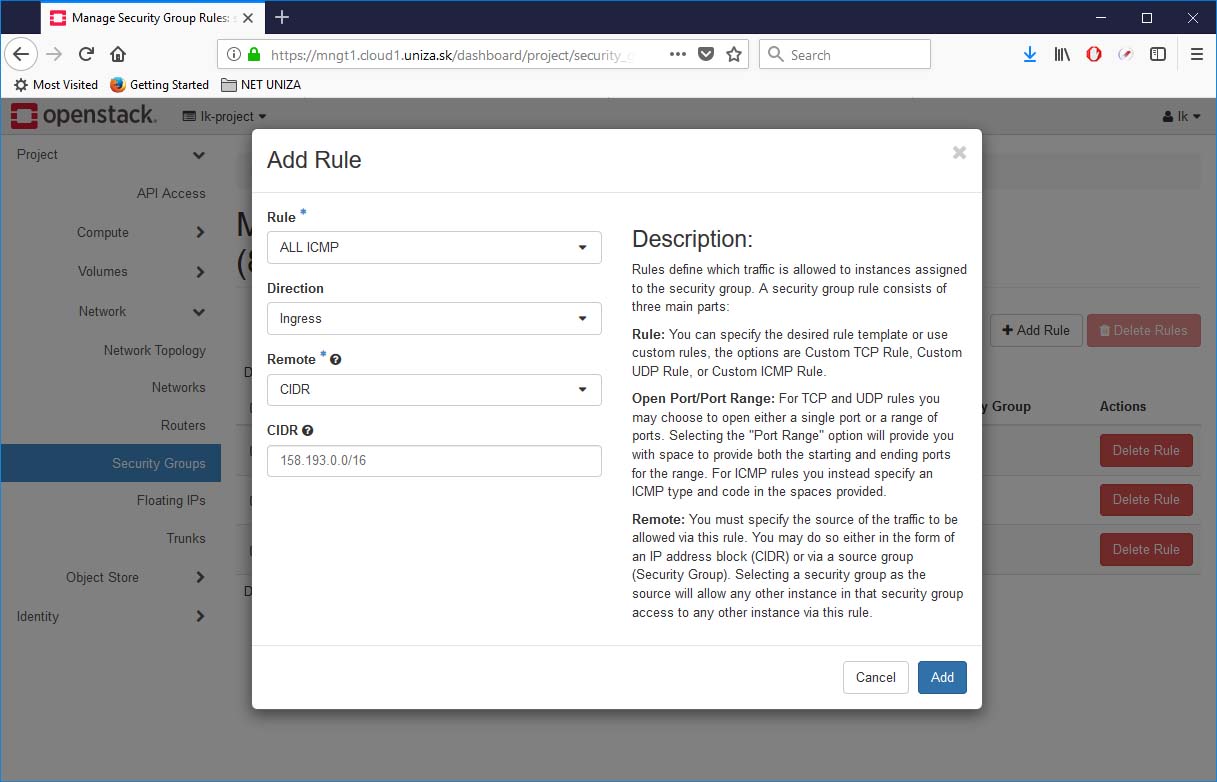1217x782 pixels.
Task: Click the browser Search box
Action: [x=845, y=54]
